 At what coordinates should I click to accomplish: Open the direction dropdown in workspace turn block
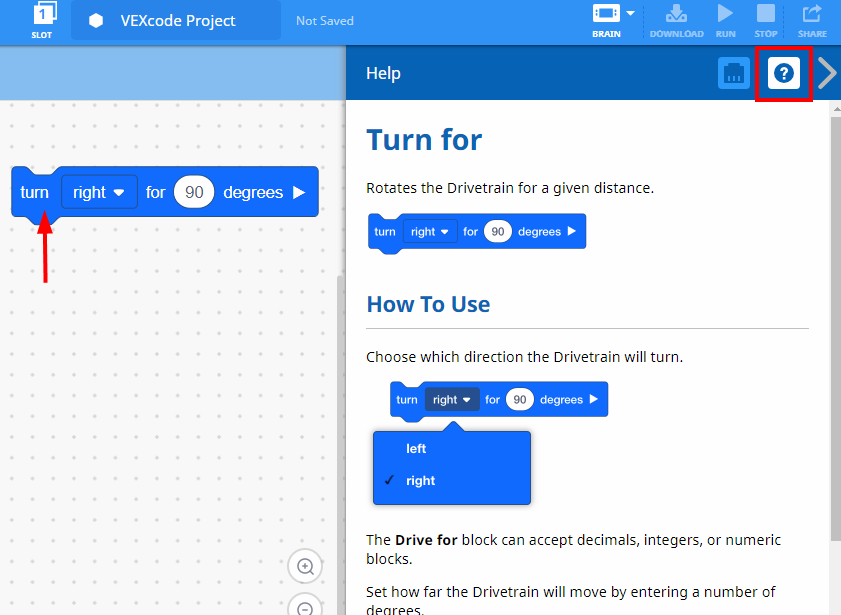99,192
